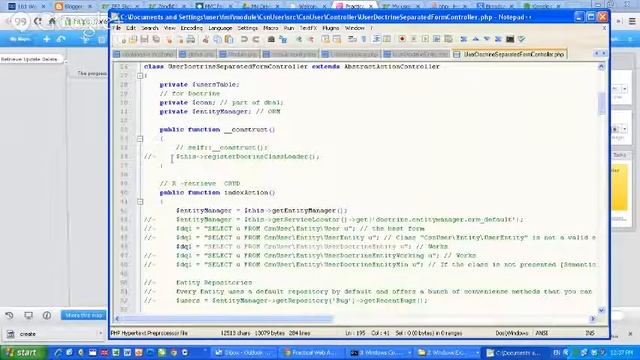
Task: Open 'Inbox - Outlook' from taskbar
Action: point(244,353)
